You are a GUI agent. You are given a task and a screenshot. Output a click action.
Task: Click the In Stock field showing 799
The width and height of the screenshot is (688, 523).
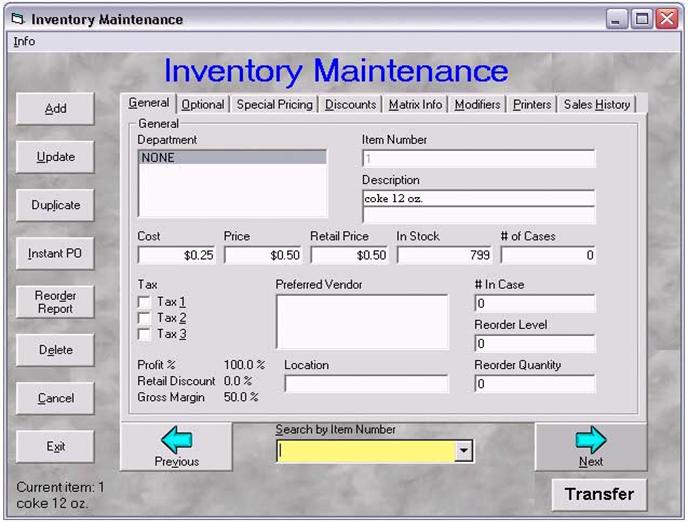[x=444, y=255]
